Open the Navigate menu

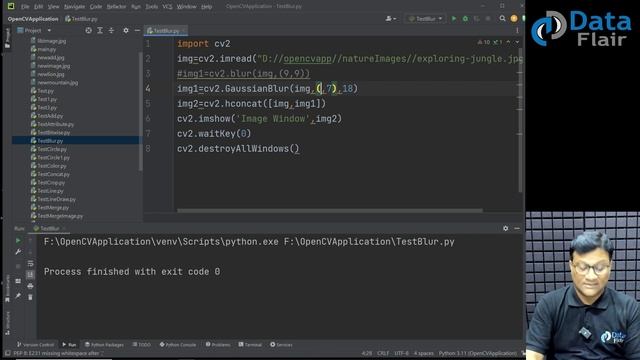tap(74, 7)
